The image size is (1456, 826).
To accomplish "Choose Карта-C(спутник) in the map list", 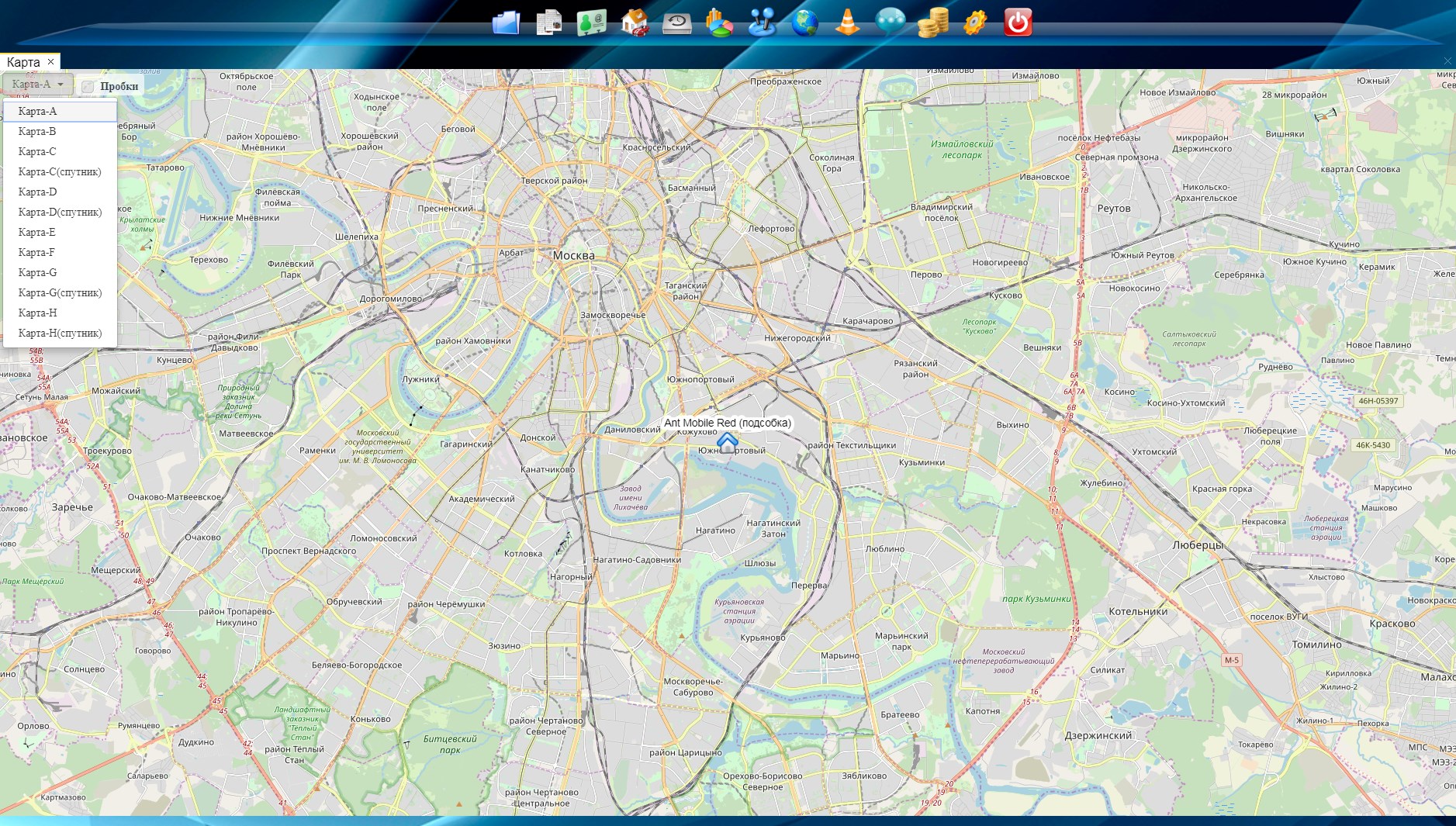I will 60,171.
